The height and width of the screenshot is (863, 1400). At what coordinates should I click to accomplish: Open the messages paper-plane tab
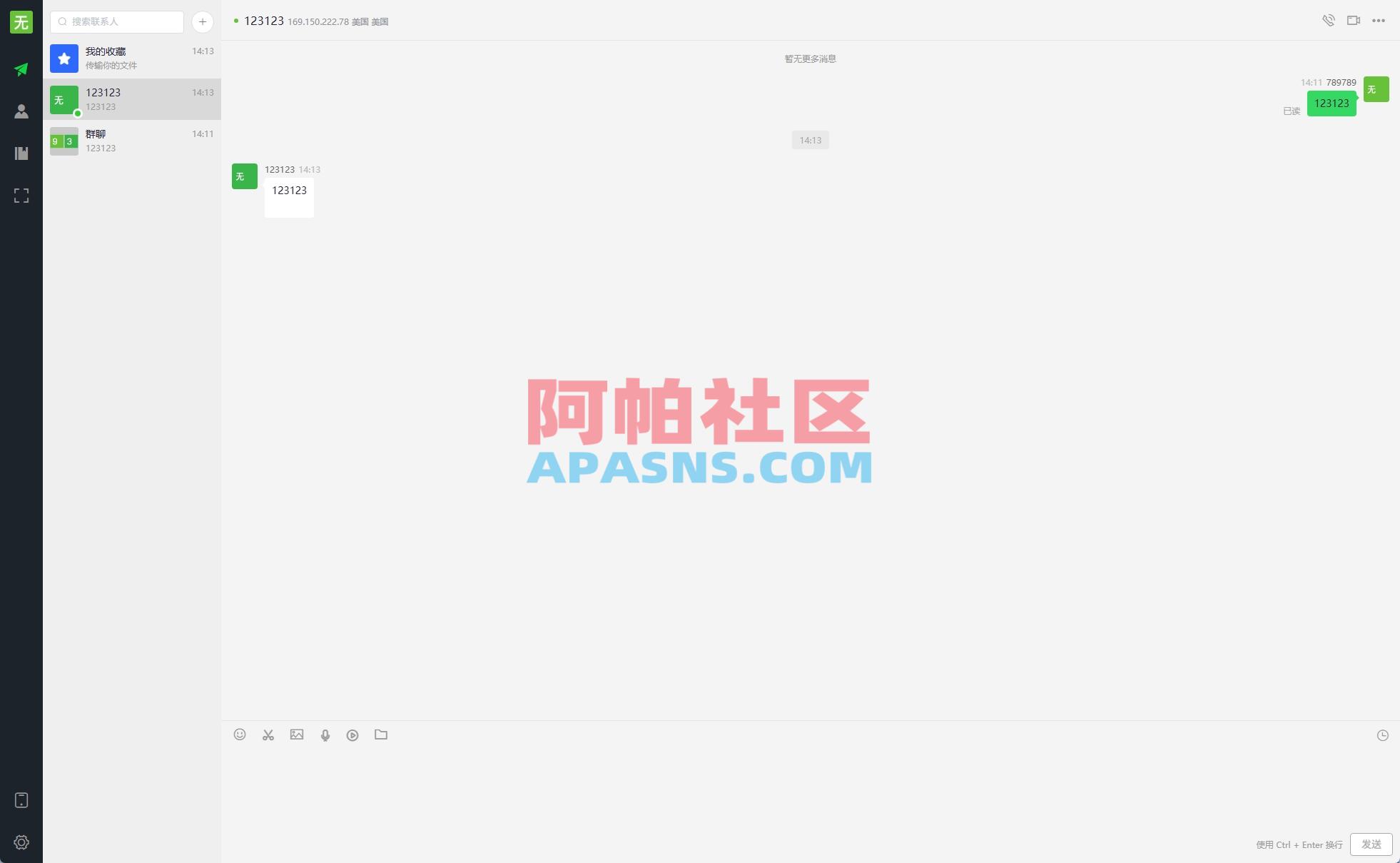(x=21, y=69)
